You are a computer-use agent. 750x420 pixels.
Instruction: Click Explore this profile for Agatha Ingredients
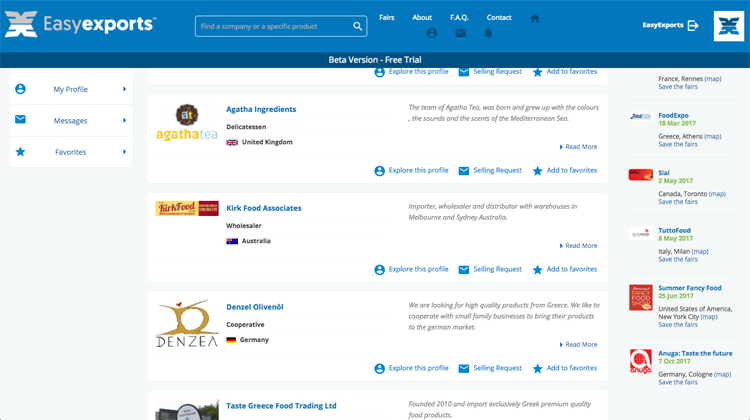[419, 170]
